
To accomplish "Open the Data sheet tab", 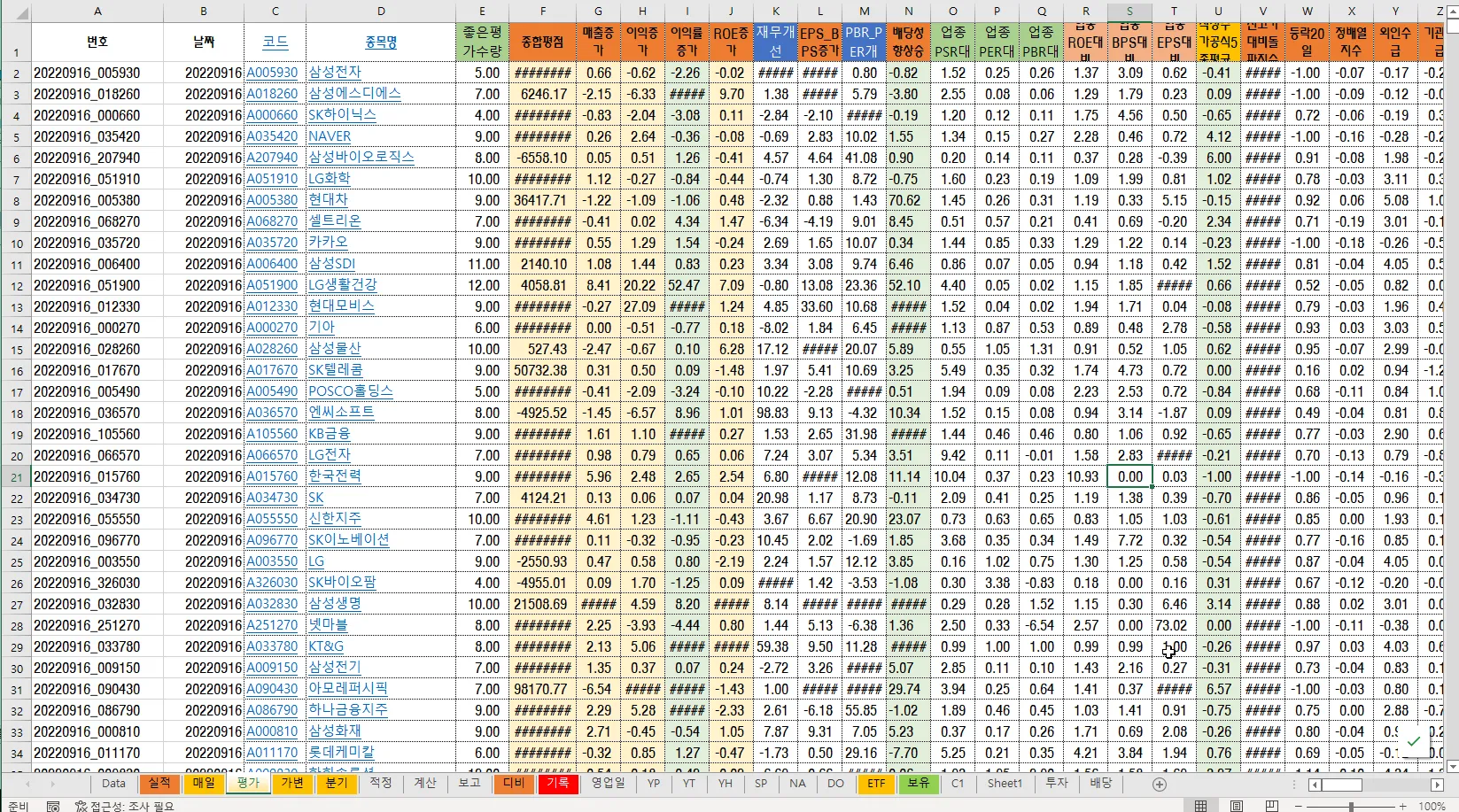I will (113, 783).
